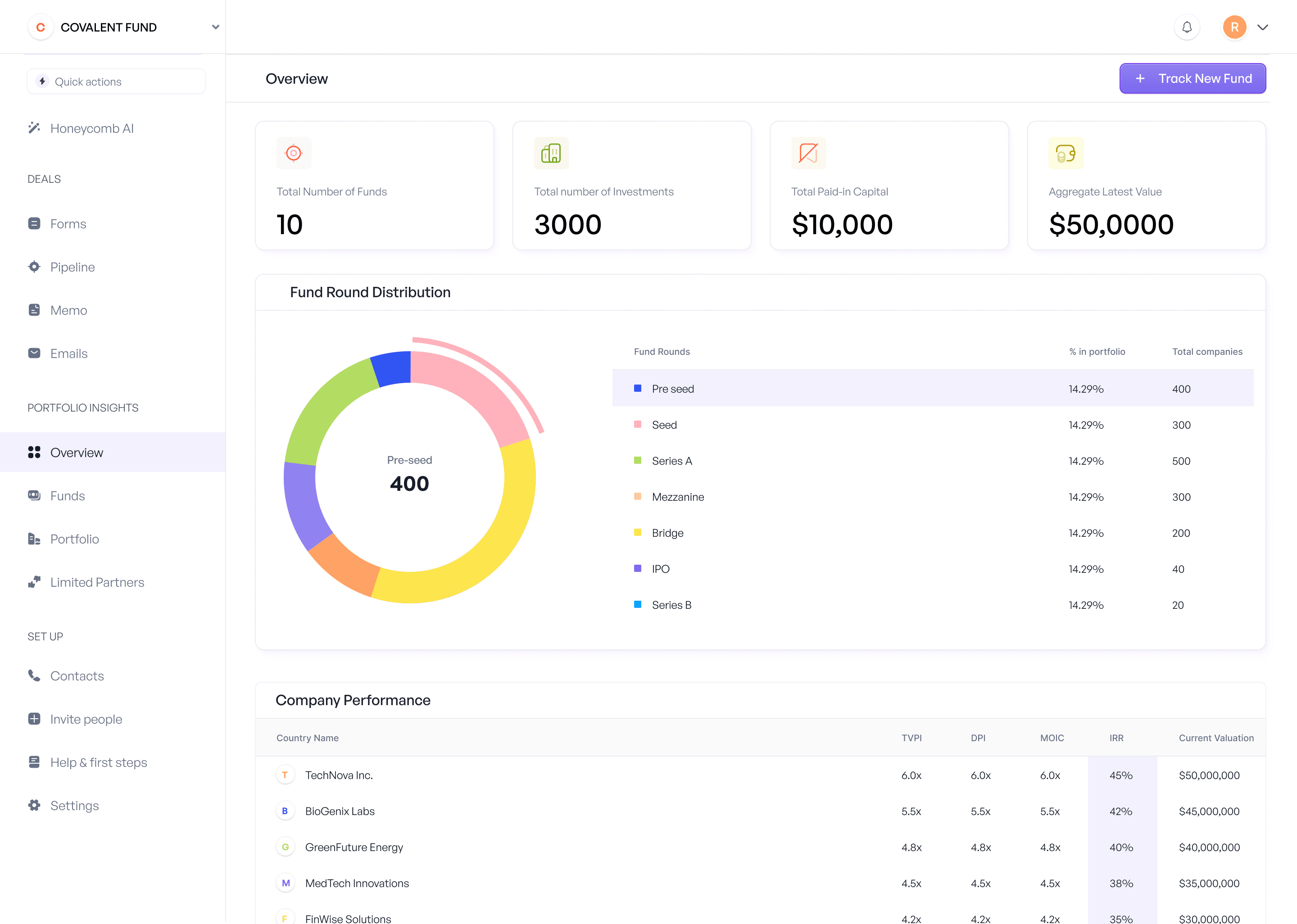Click the Emails envelope icon

point(34,353)
